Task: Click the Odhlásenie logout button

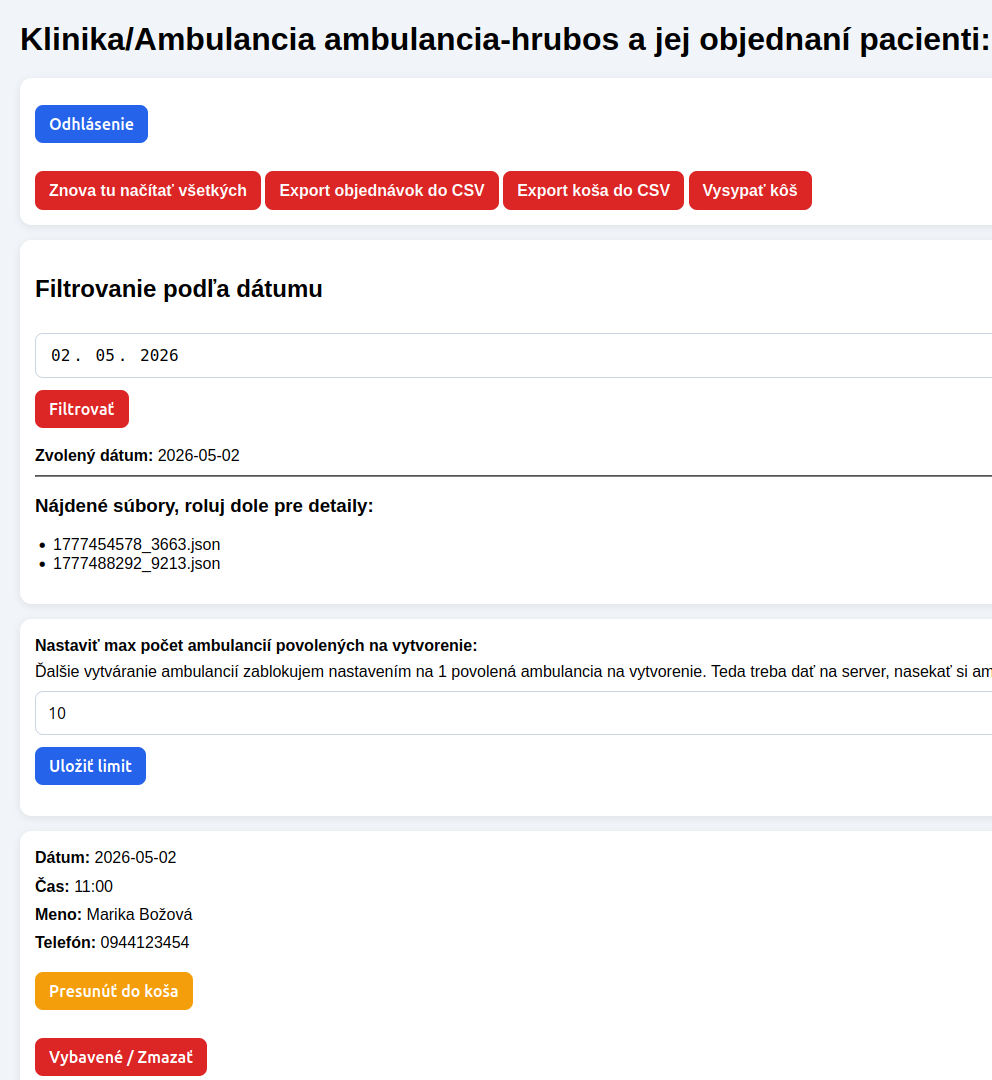Action: click(x=91, y=124)
